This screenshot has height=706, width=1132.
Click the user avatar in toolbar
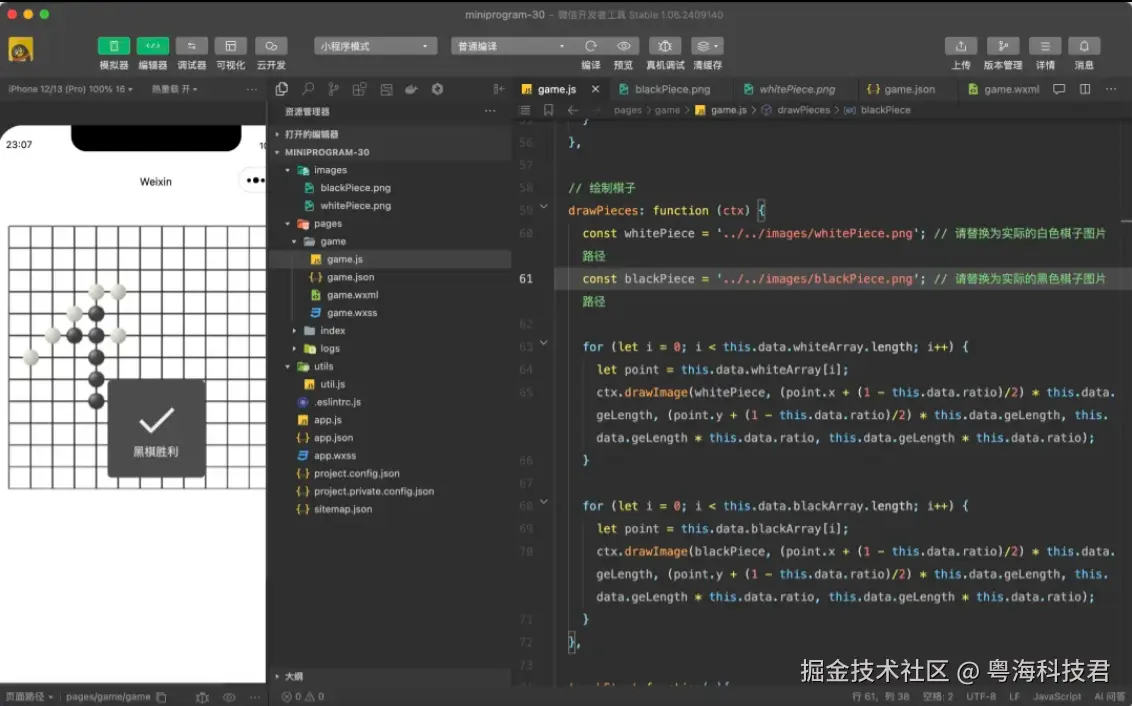[x=20, y=50]
